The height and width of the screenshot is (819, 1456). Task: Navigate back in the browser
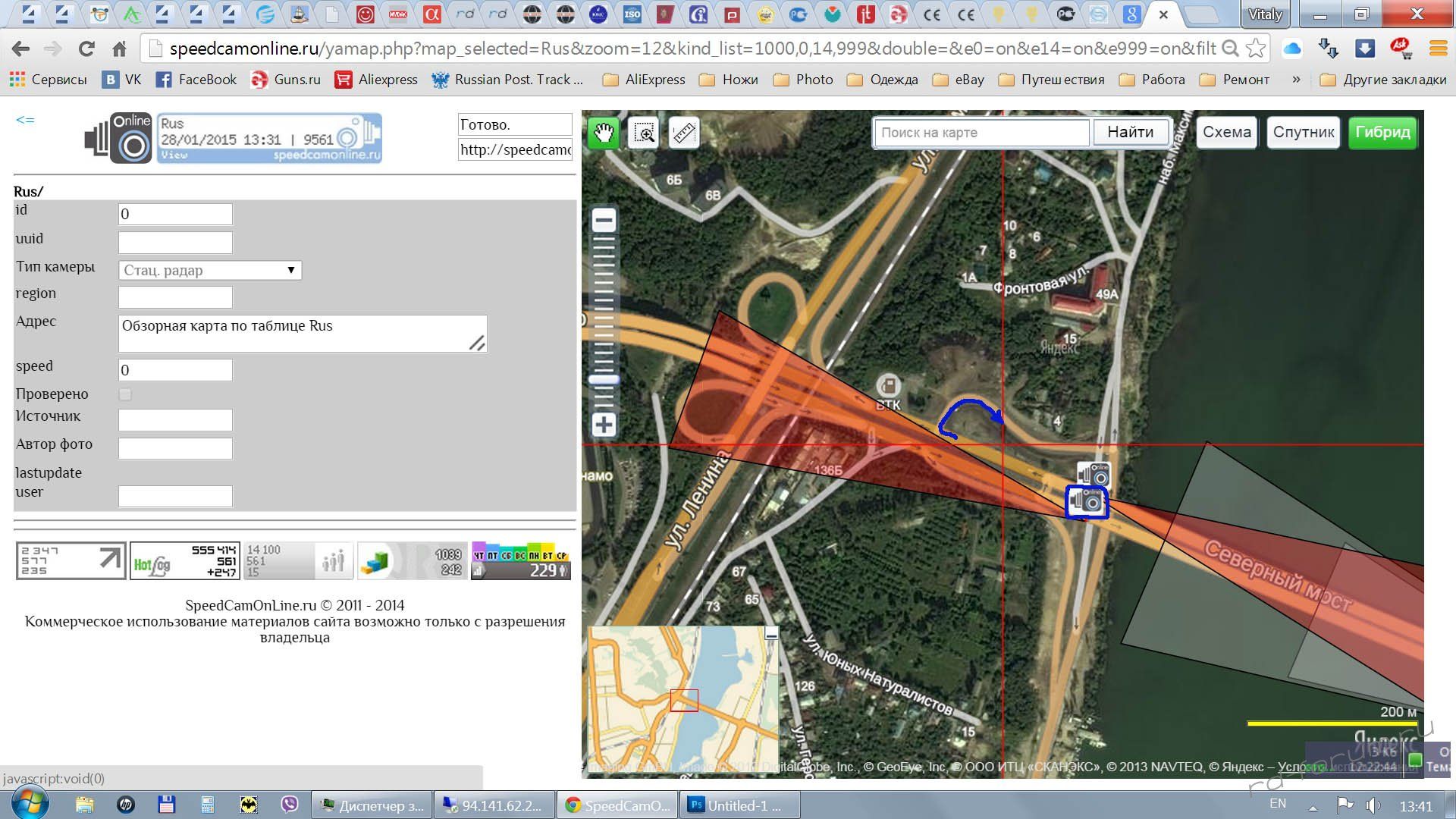click(20, 49)
